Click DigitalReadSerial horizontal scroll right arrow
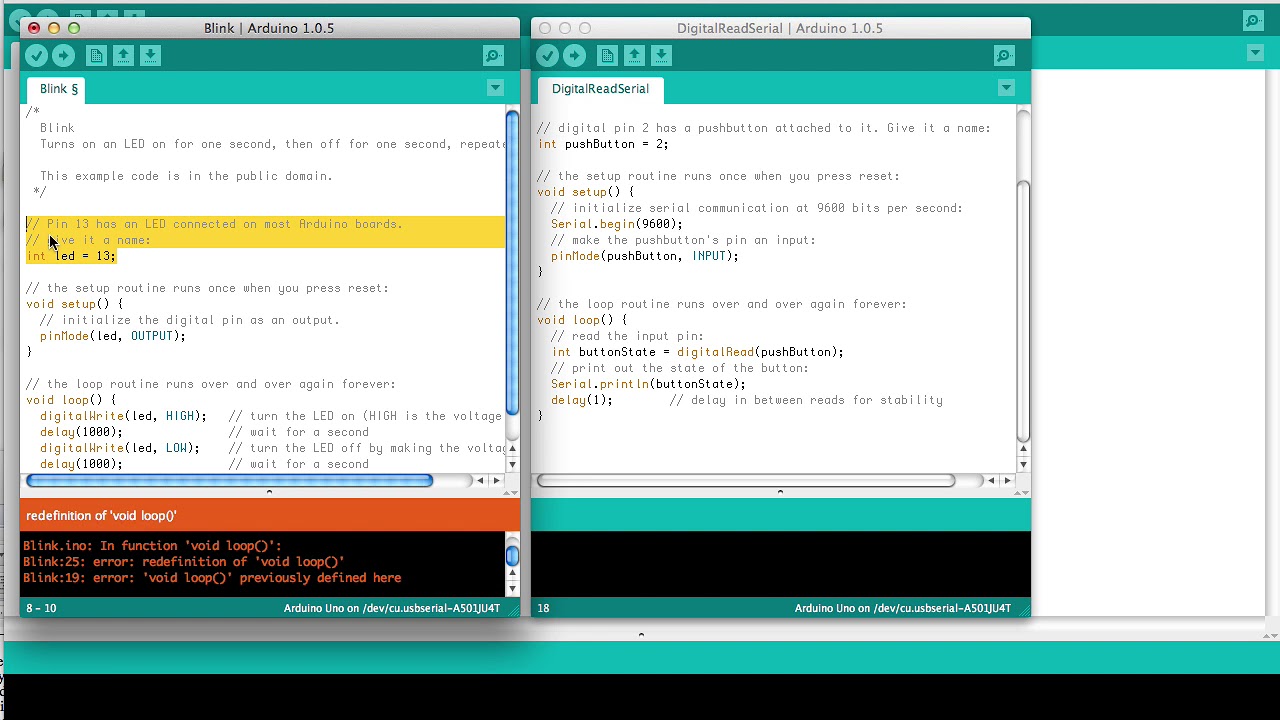The image size is (1280, 720). [1007, 481]
